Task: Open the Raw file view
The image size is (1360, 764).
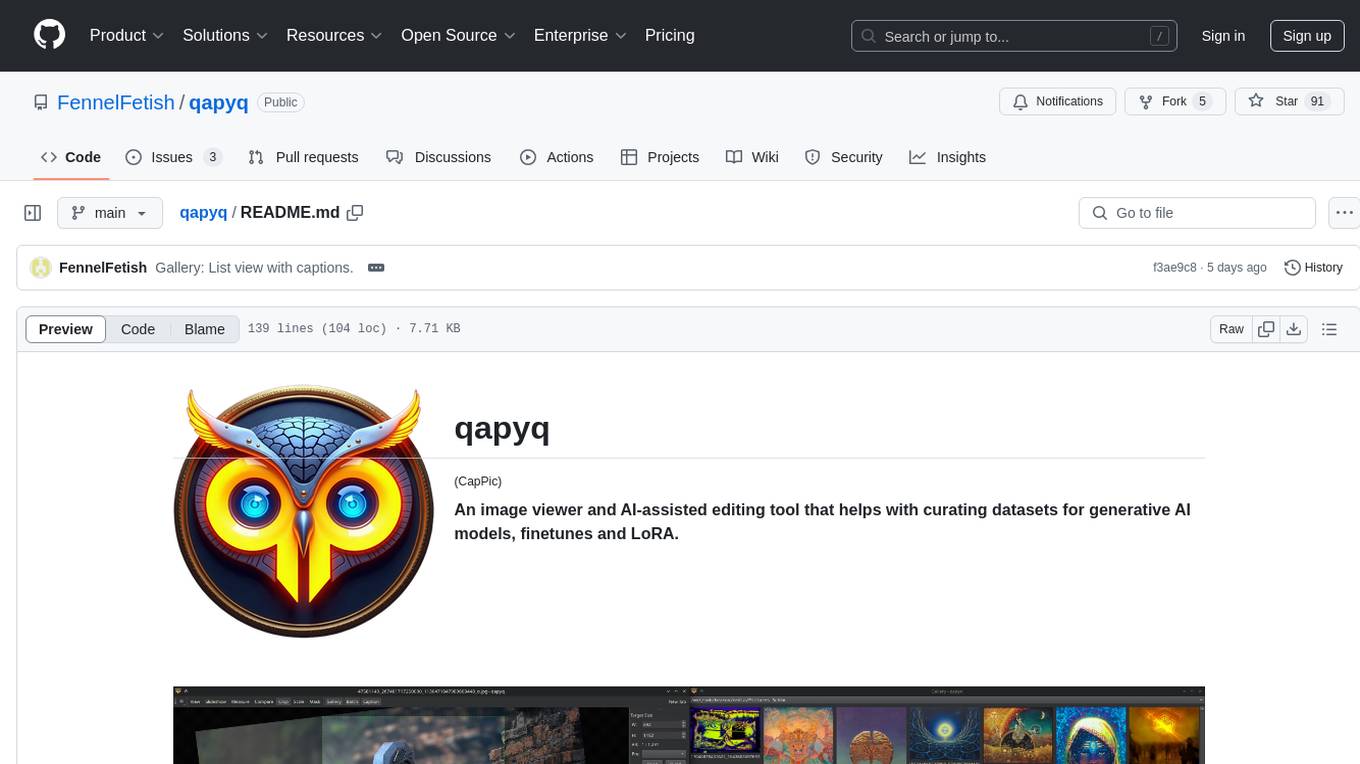Action: tap(1231, 329)
